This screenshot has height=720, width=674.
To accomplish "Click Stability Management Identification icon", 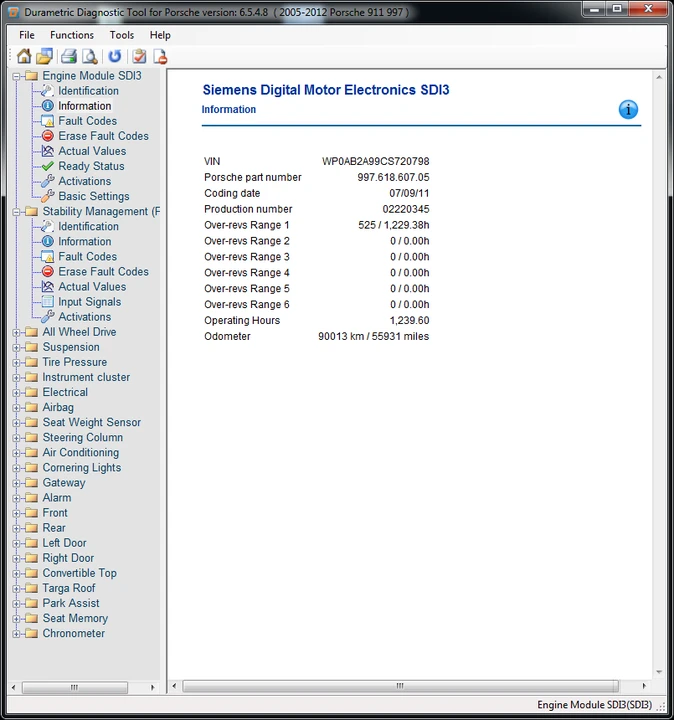I will tap(48, 226).
